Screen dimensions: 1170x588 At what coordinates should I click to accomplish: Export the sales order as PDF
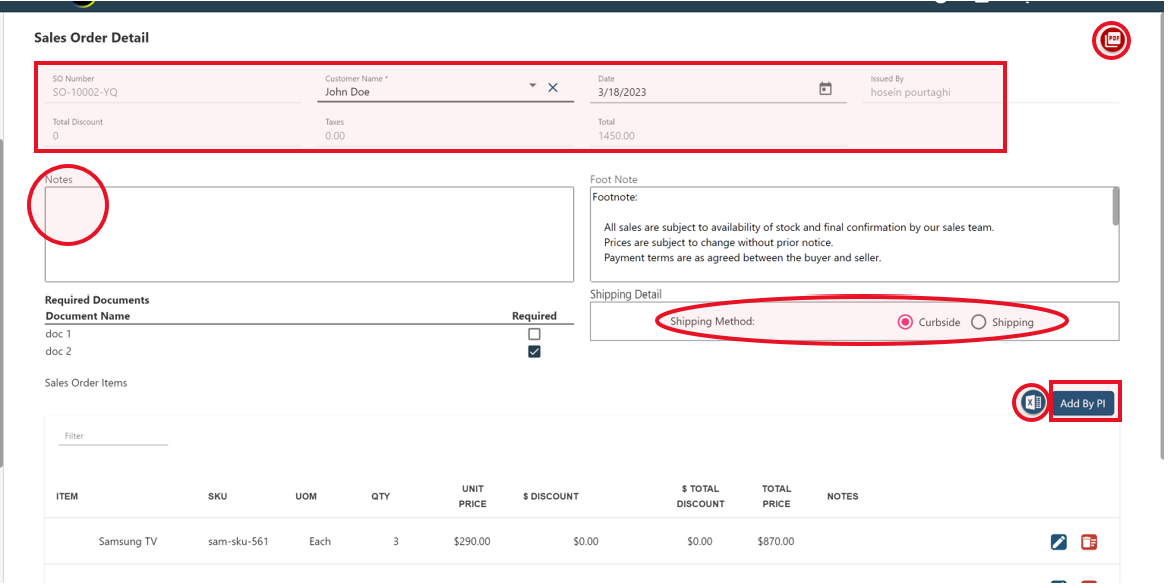[1111, 40]
